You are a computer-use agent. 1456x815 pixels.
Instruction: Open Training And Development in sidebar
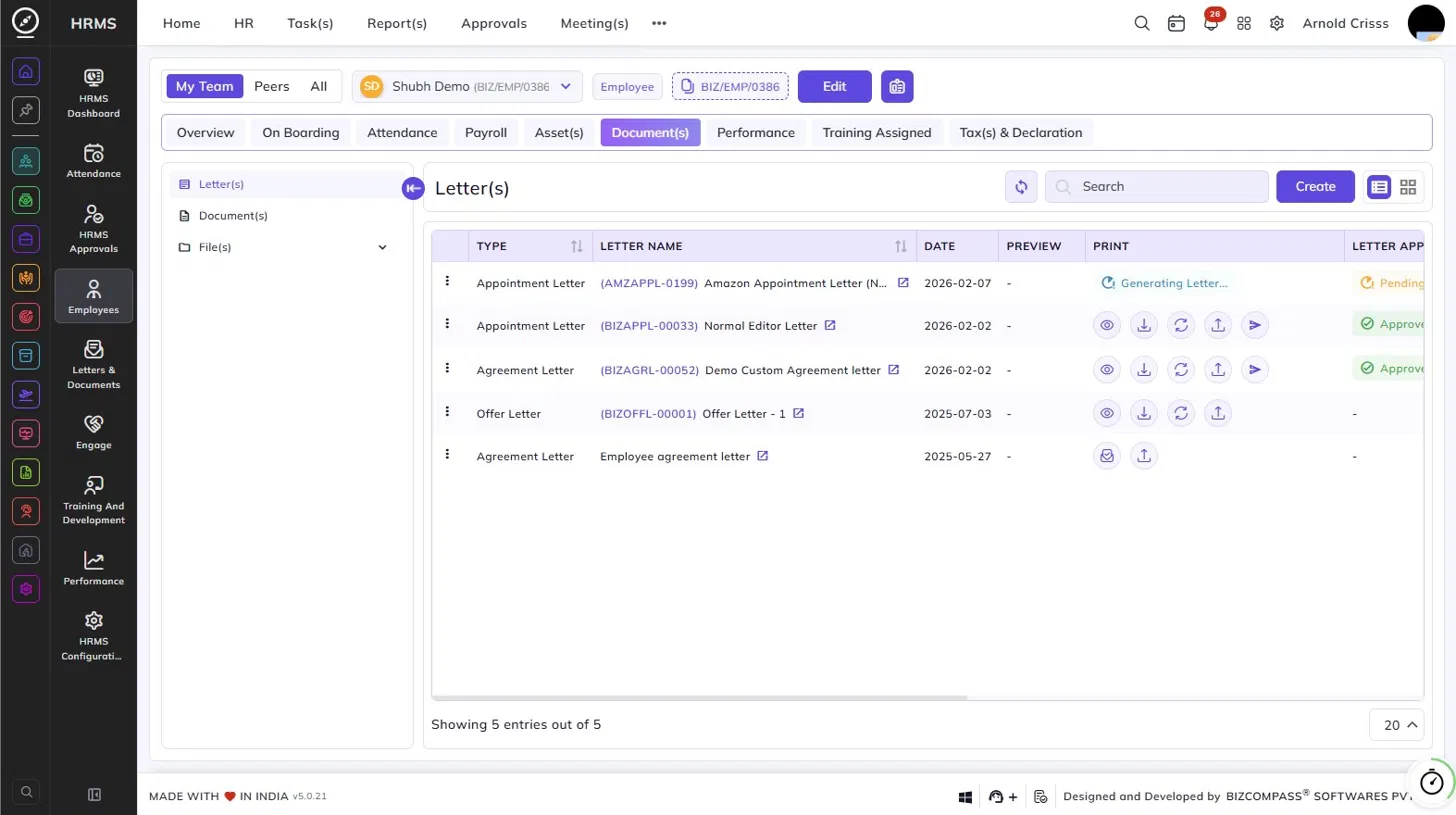click(94, 500)
